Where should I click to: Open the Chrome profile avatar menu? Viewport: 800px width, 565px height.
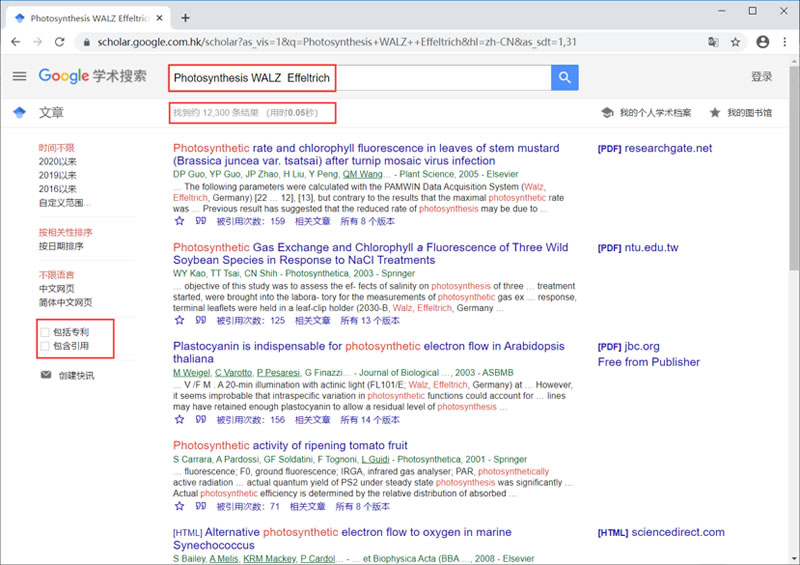763,42
